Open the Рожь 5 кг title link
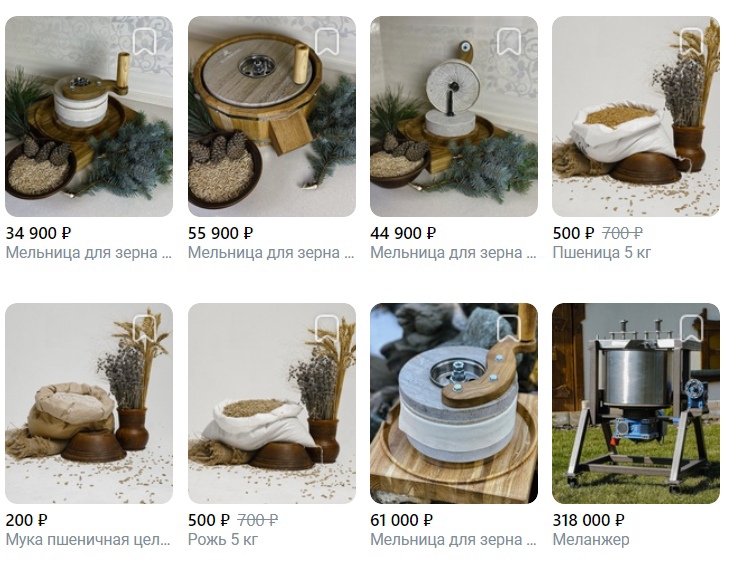The width and height of the screenshot is (730, 574). 223,540
